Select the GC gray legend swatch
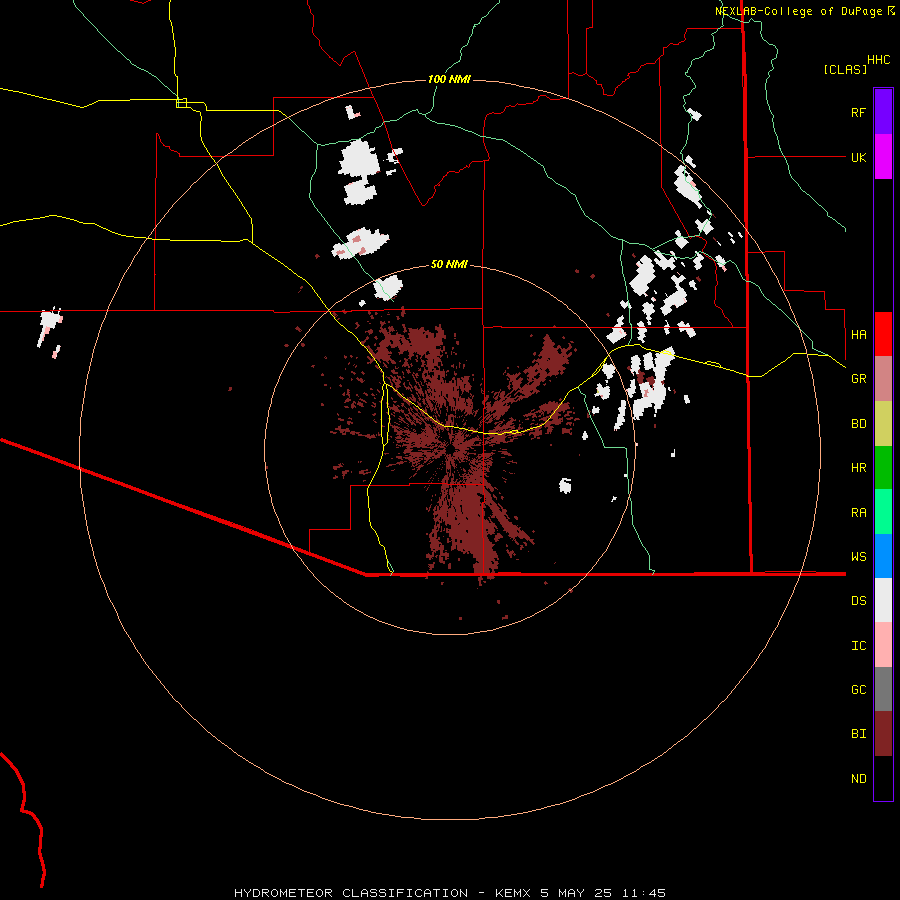The image size is (900, 900). click(x=883, y=689)
